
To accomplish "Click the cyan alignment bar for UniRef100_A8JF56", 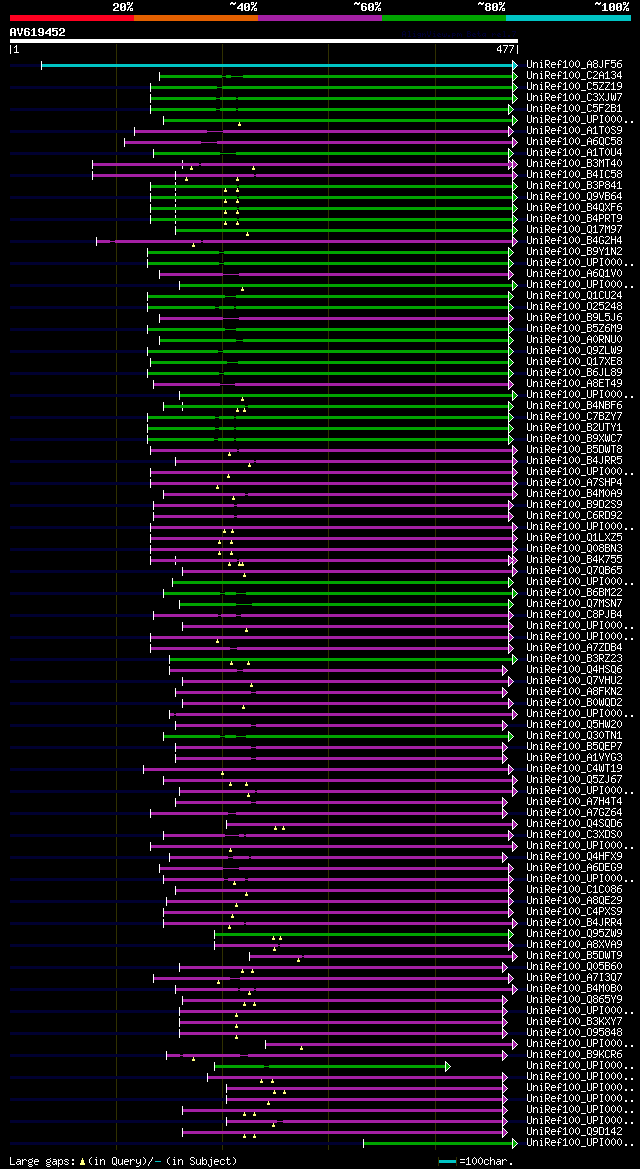I will pos(279,65).
